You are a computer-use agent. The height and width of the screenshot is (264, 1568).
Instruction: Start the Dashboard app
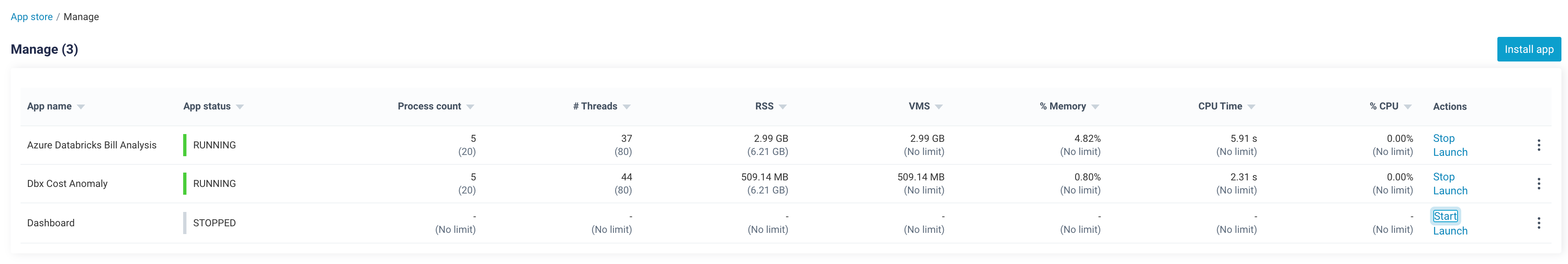click(1445, 216)
